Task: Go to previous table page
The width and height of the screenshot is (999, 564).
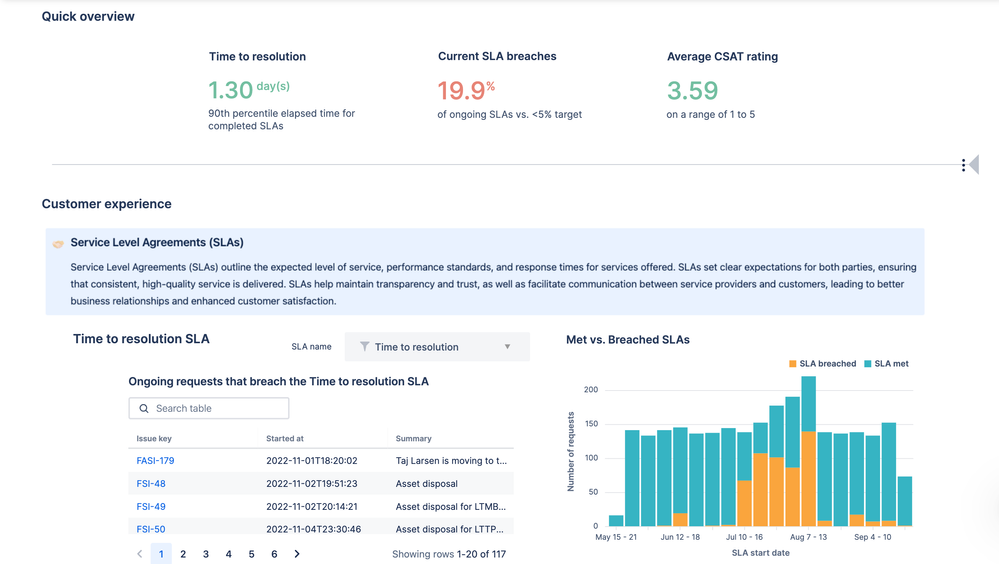Action: [139, 554]
